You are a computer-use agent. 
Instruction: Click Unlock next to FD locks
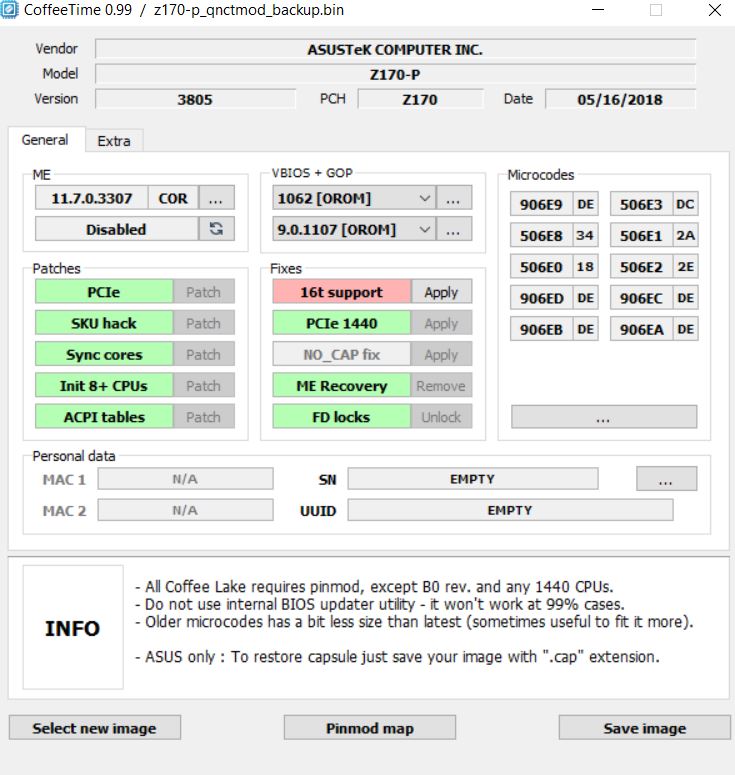441,416
